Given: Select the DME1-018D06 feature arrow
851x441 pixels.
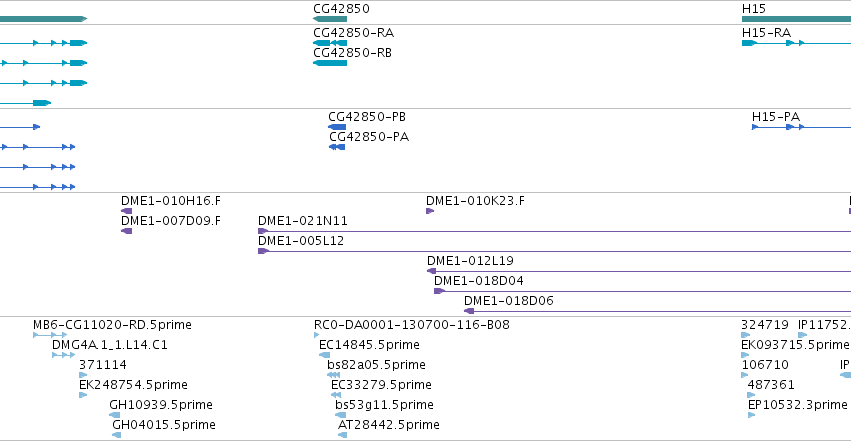Looking at the screenshot, I should (469, 311).
